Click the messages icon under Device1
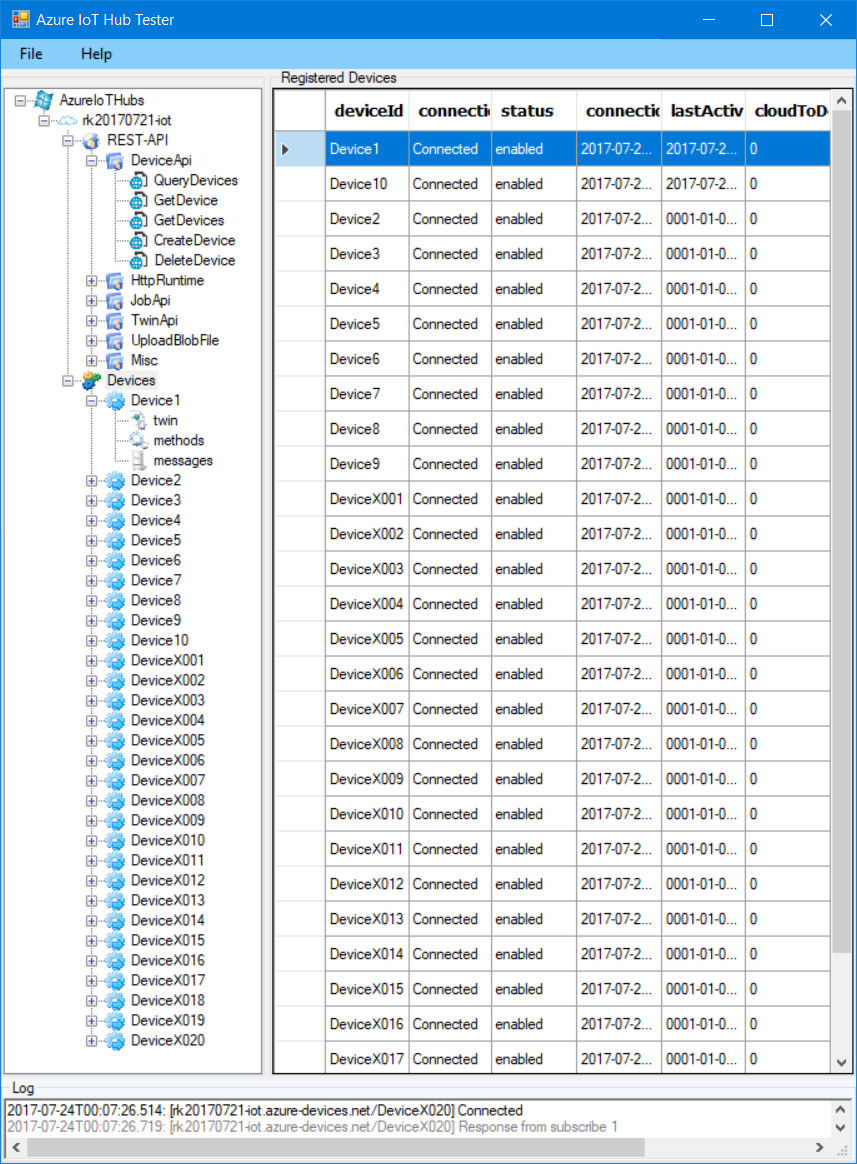 click(x=139, y=461)
